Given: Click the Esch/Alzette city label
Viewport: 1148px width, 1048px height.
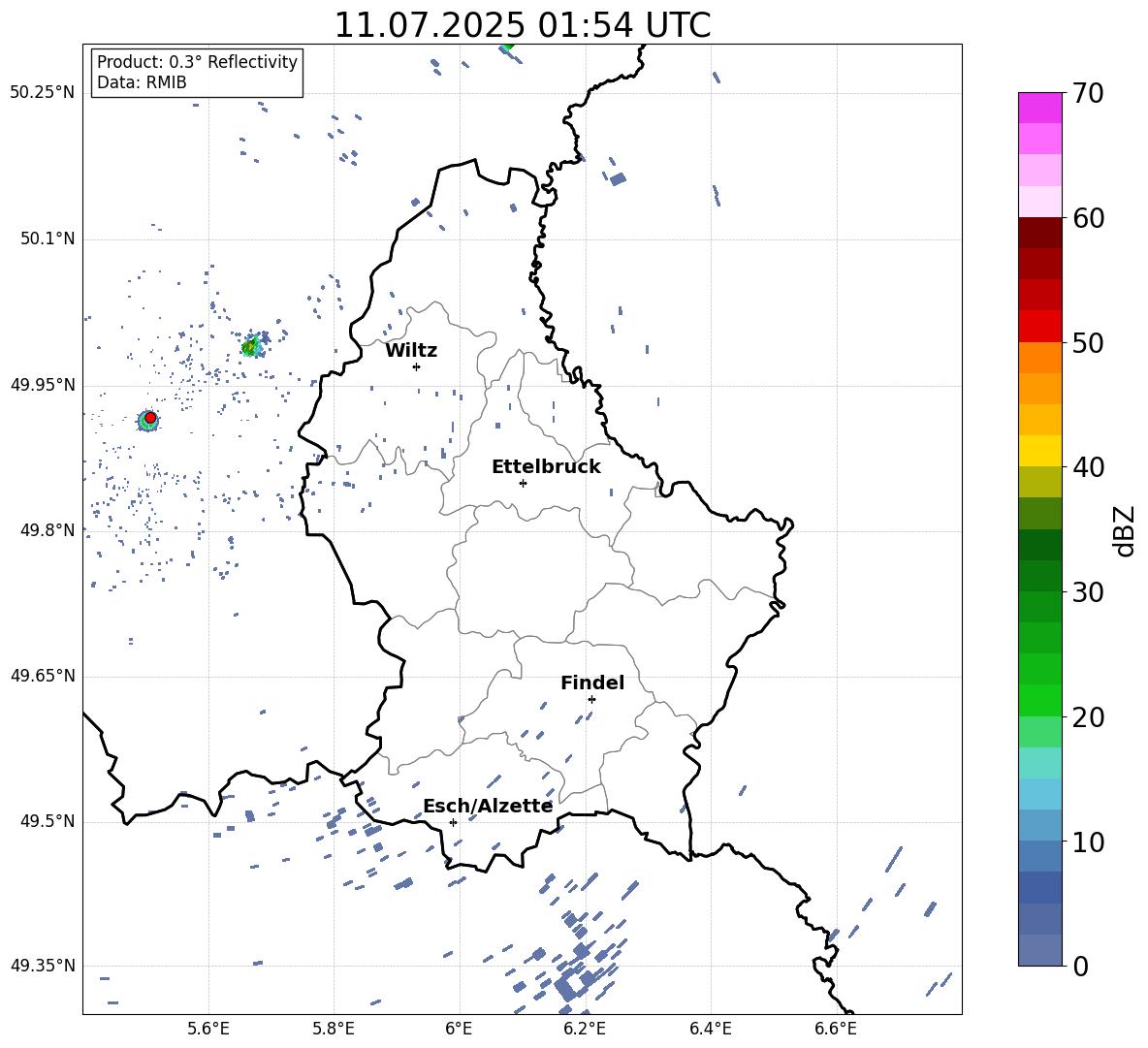Looking at the screenshot, I should tap(488, 807).
